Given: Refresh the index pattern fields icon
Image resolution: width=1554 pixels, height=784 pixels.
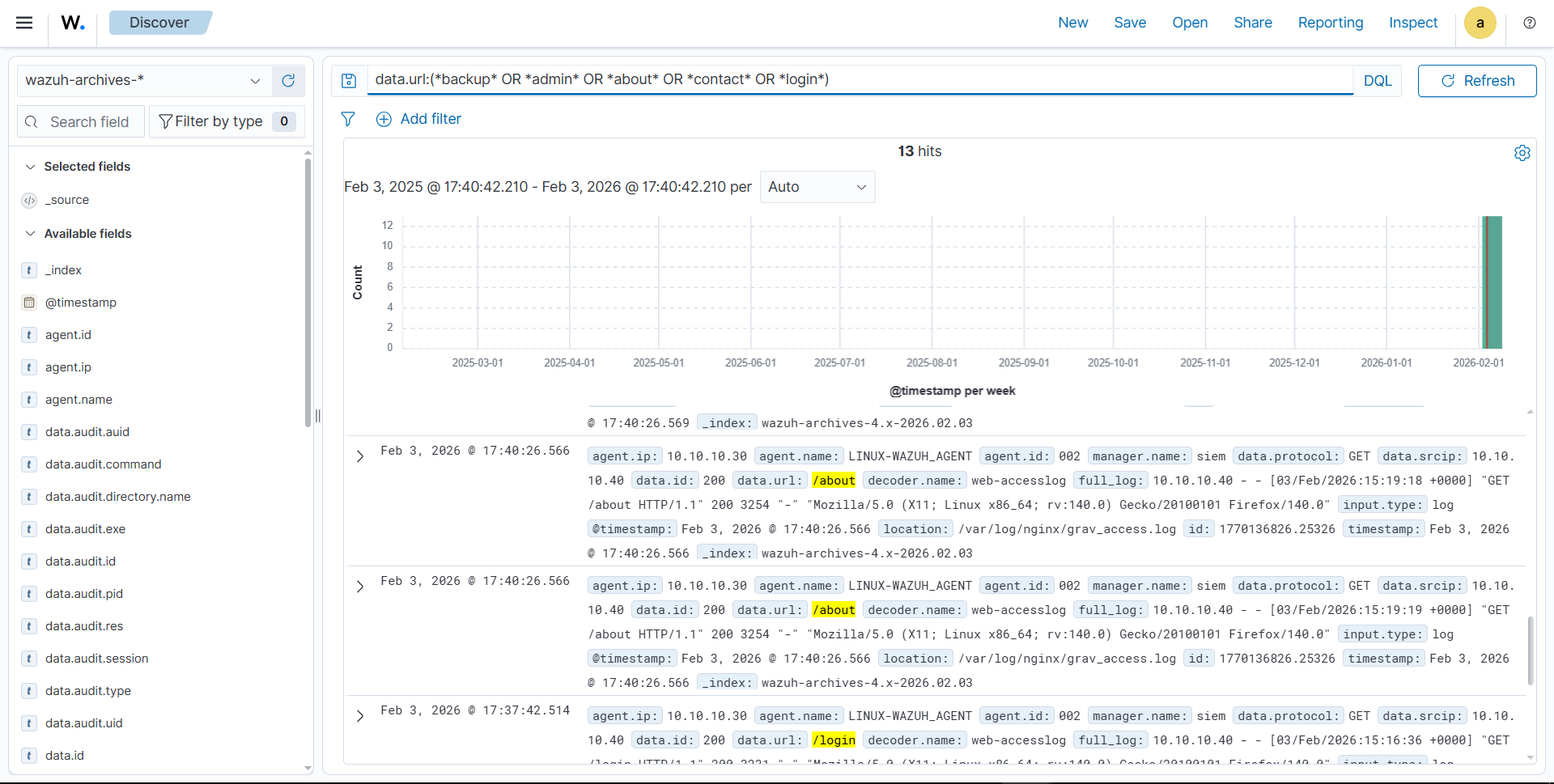Looking at the screenshot, I should point(288,80).
